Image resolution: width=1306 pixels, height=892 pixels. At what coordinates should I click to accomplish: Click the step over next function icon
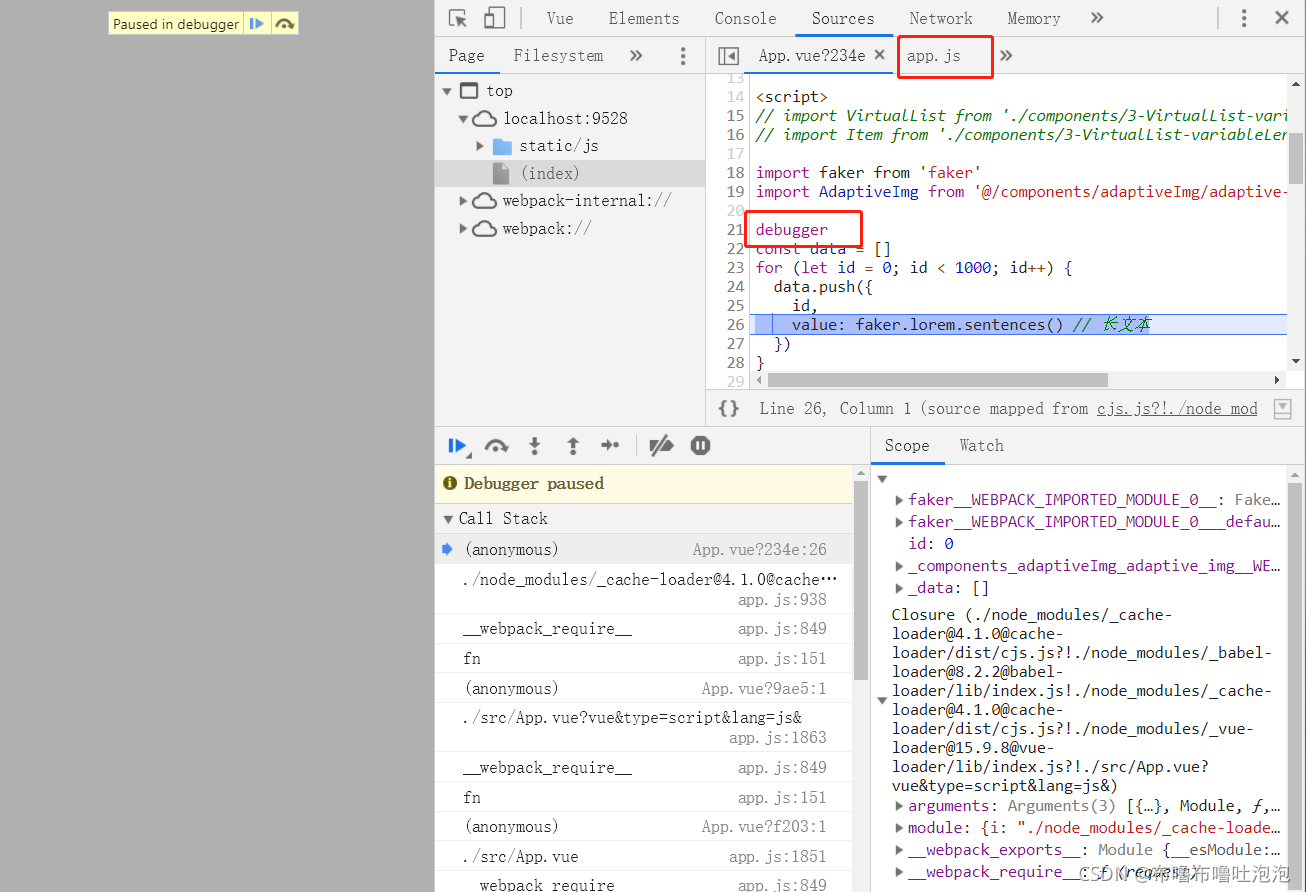[497, 446]
